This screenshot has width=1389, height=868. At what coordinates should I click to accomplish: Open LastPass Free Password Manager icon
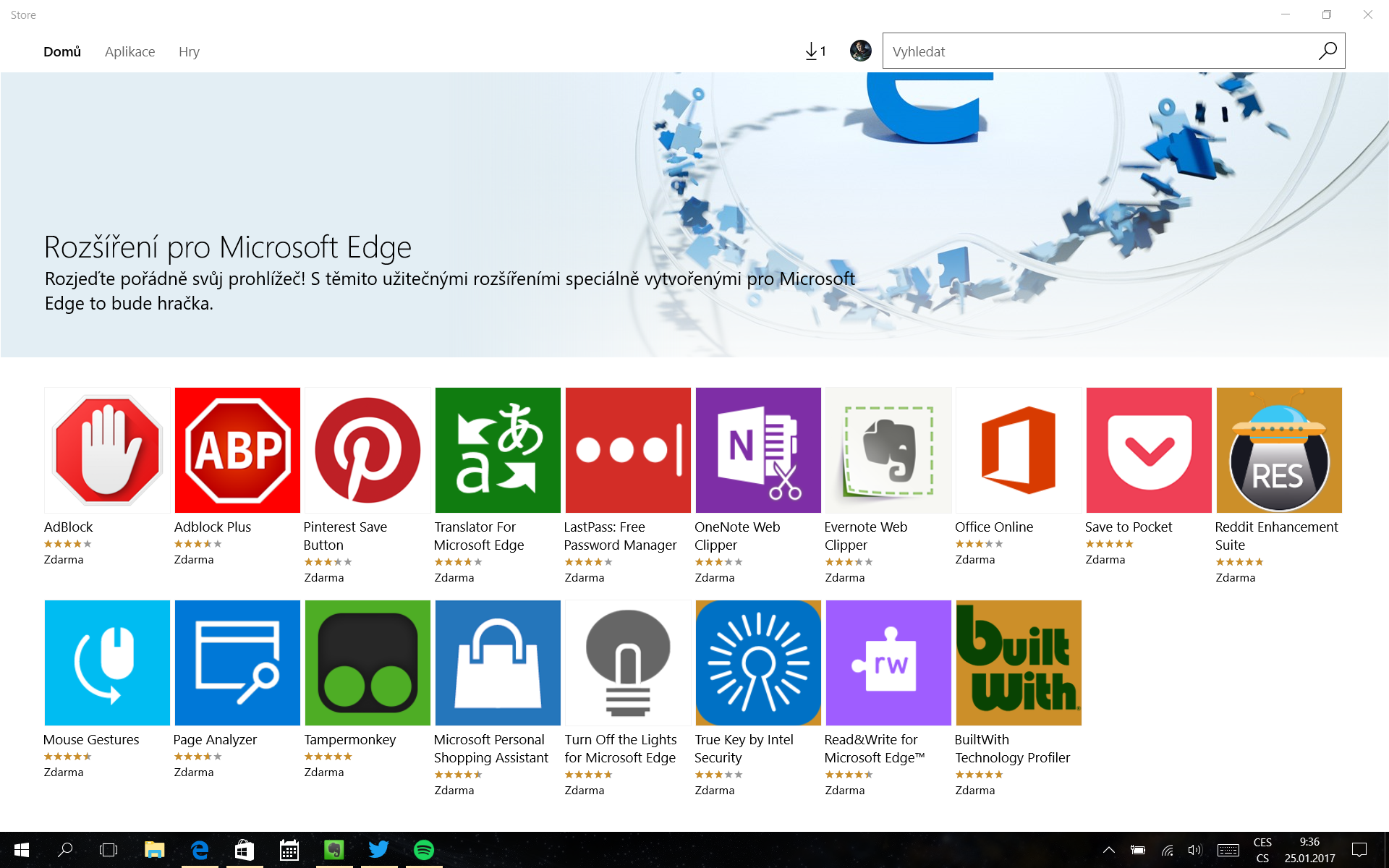[x=628, y=450]
